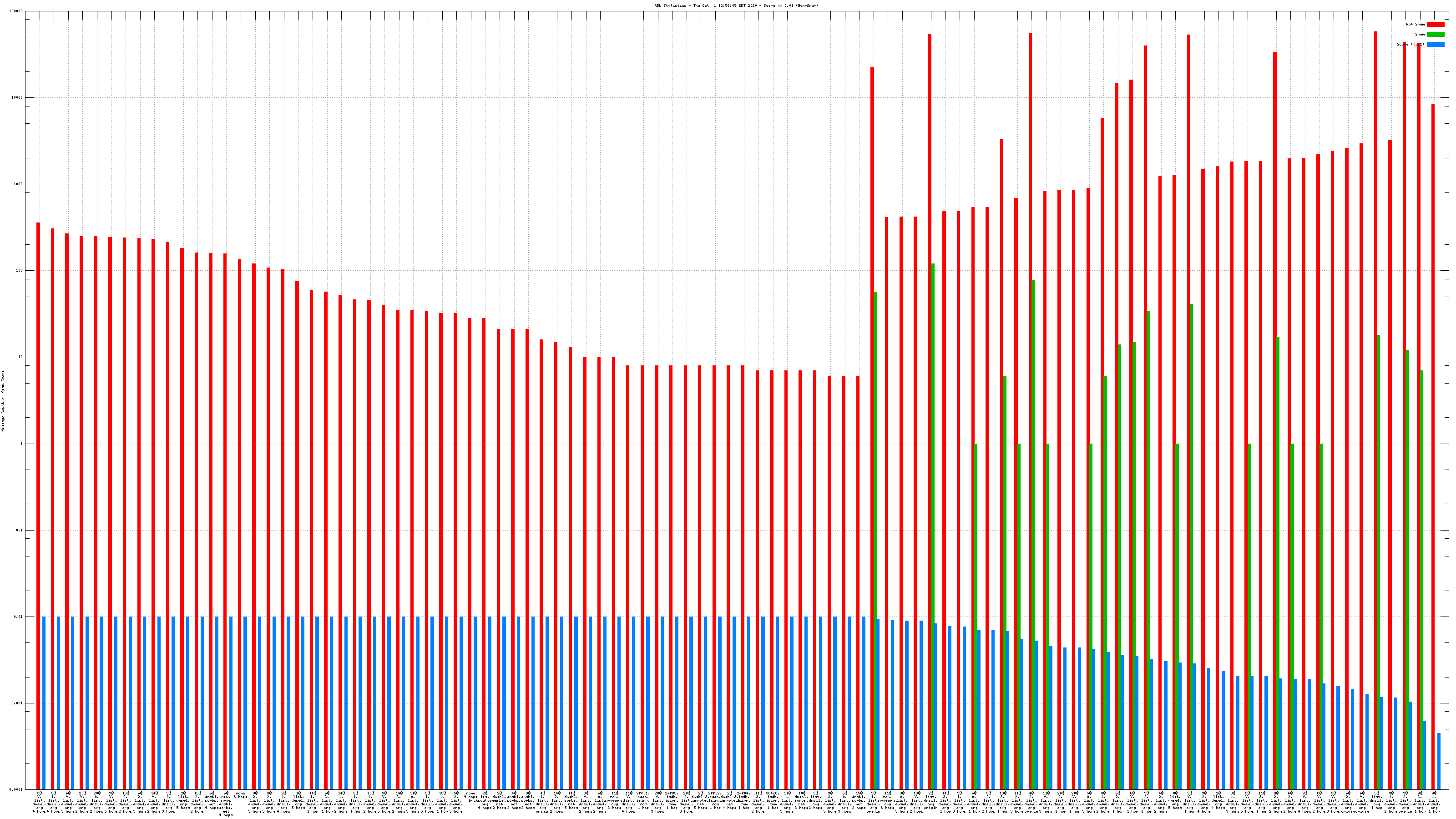Click the 'RBL Statistics' chart title
The width and height of the screenshot is (1456, 819).
[736, 5]
